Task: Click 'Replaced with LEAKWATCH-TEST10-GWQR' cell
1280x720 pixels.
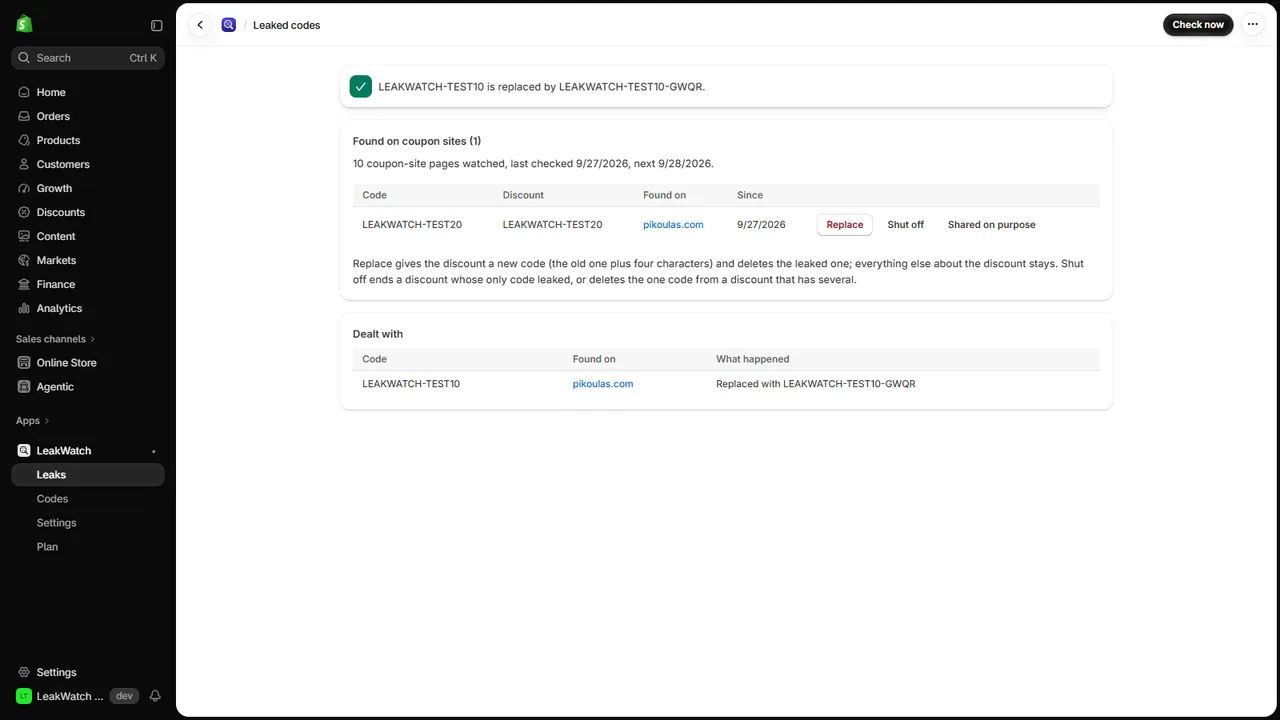Action: point(816,384)
